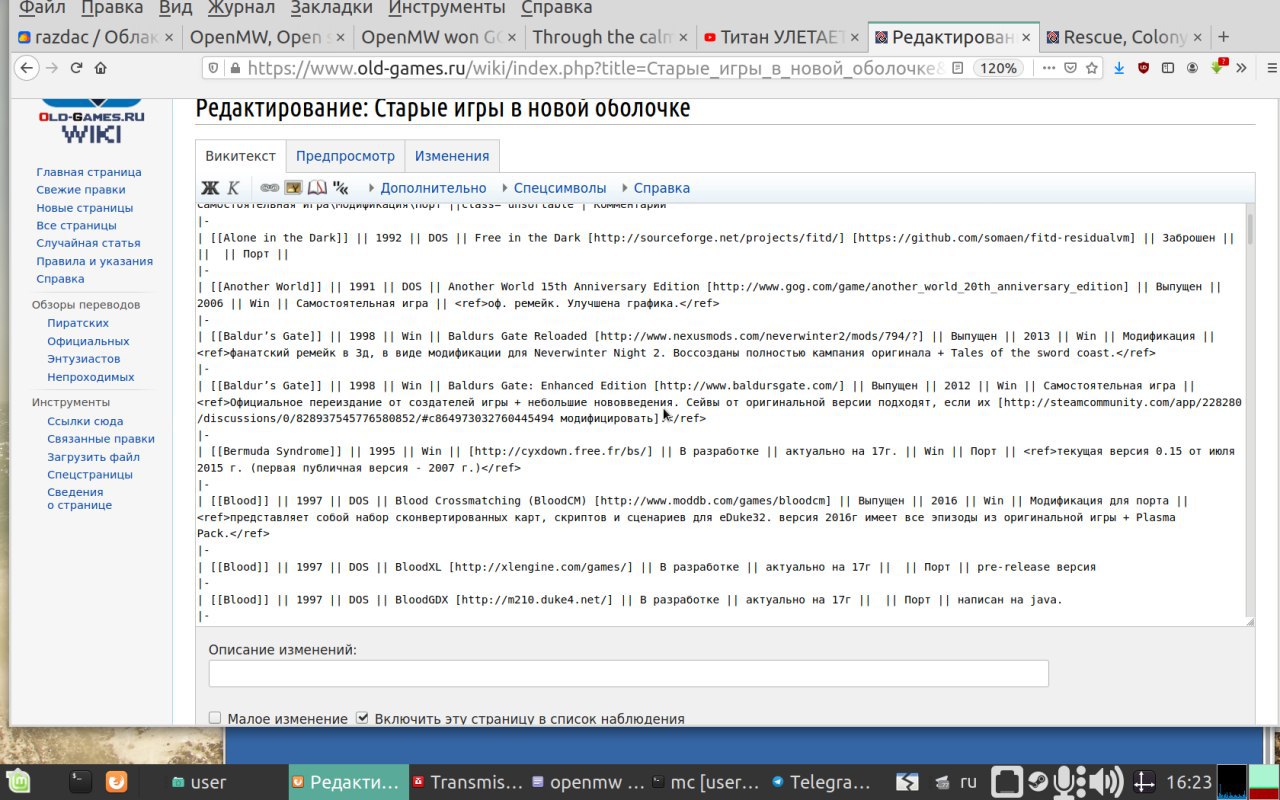This screenshot has height=800, width=1280.
Task: Bookmark this page with the star
Action: tap(1092, 69)
